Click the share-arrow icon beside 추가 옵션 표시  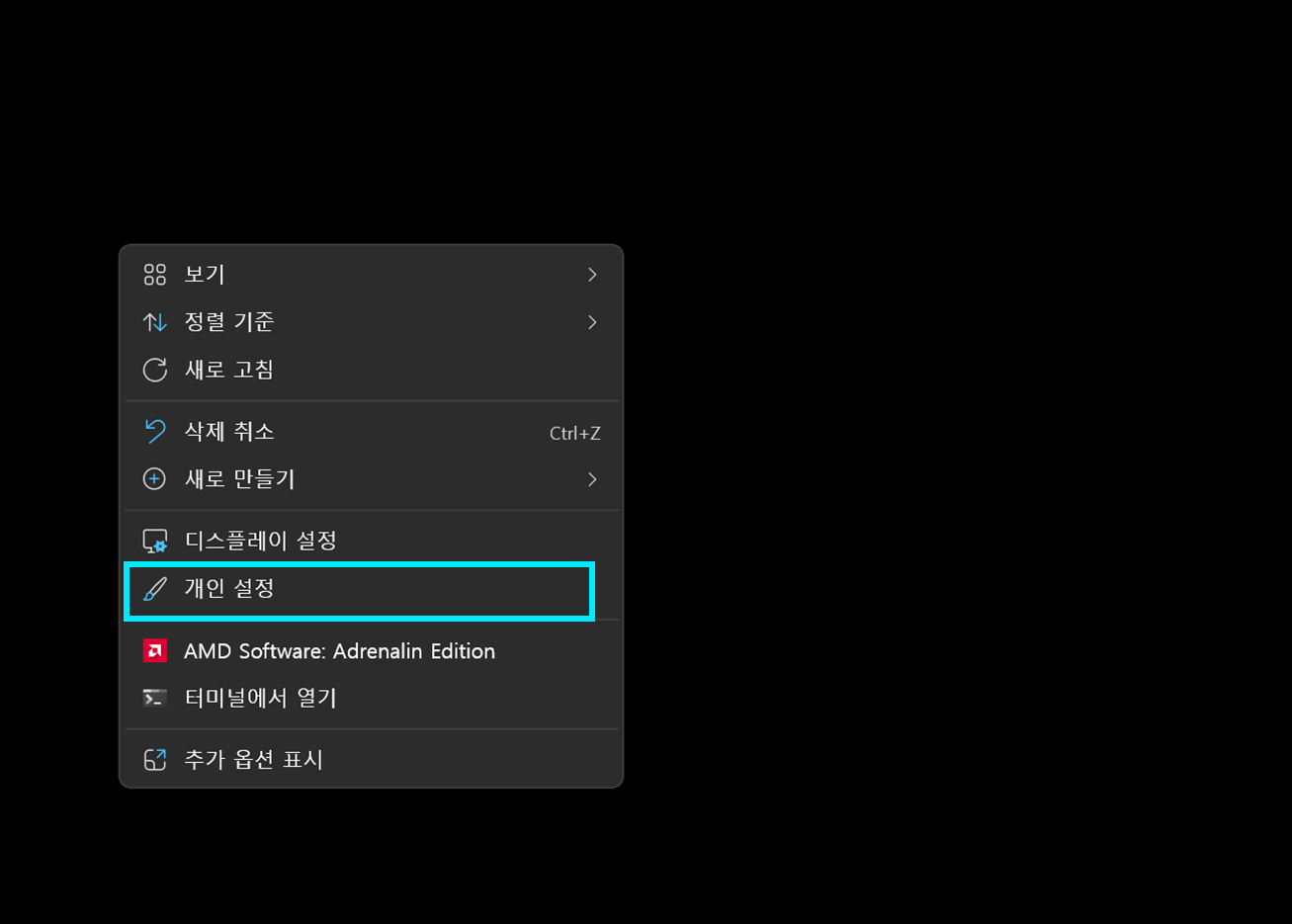click(155, 759)
